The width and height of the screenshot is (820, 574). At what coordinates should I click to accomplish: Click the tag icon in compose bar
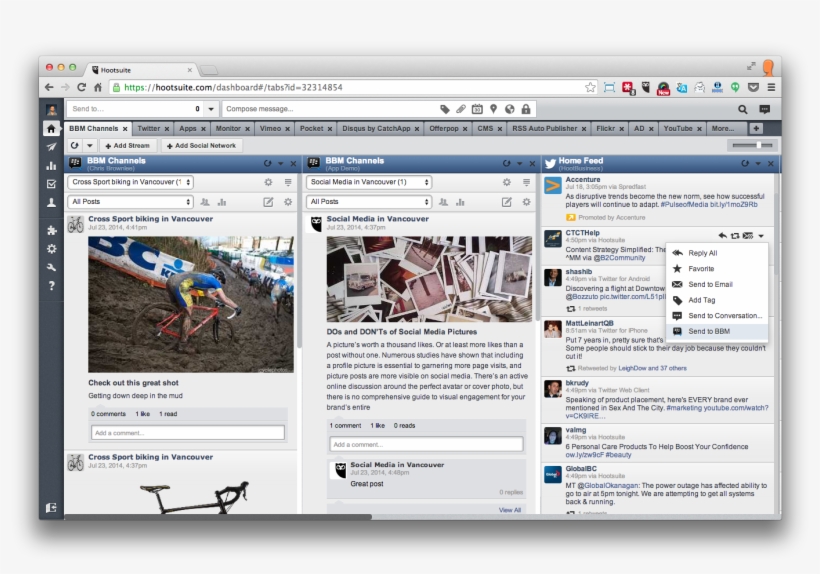click(445, 109)
